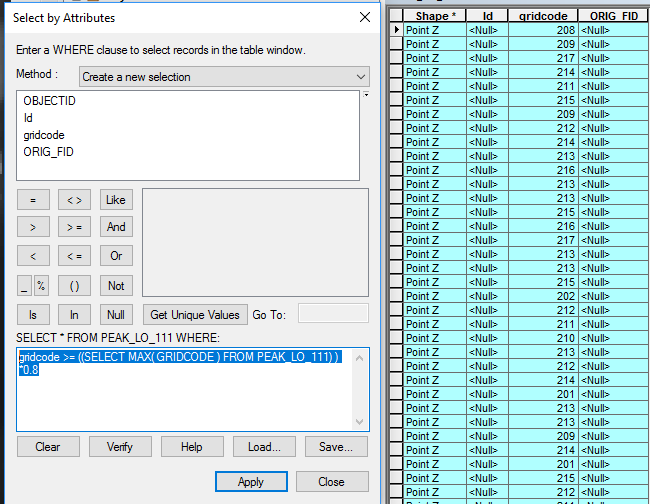Click the select-all box in table corner

pyautogui.click(x=396, y=16)
